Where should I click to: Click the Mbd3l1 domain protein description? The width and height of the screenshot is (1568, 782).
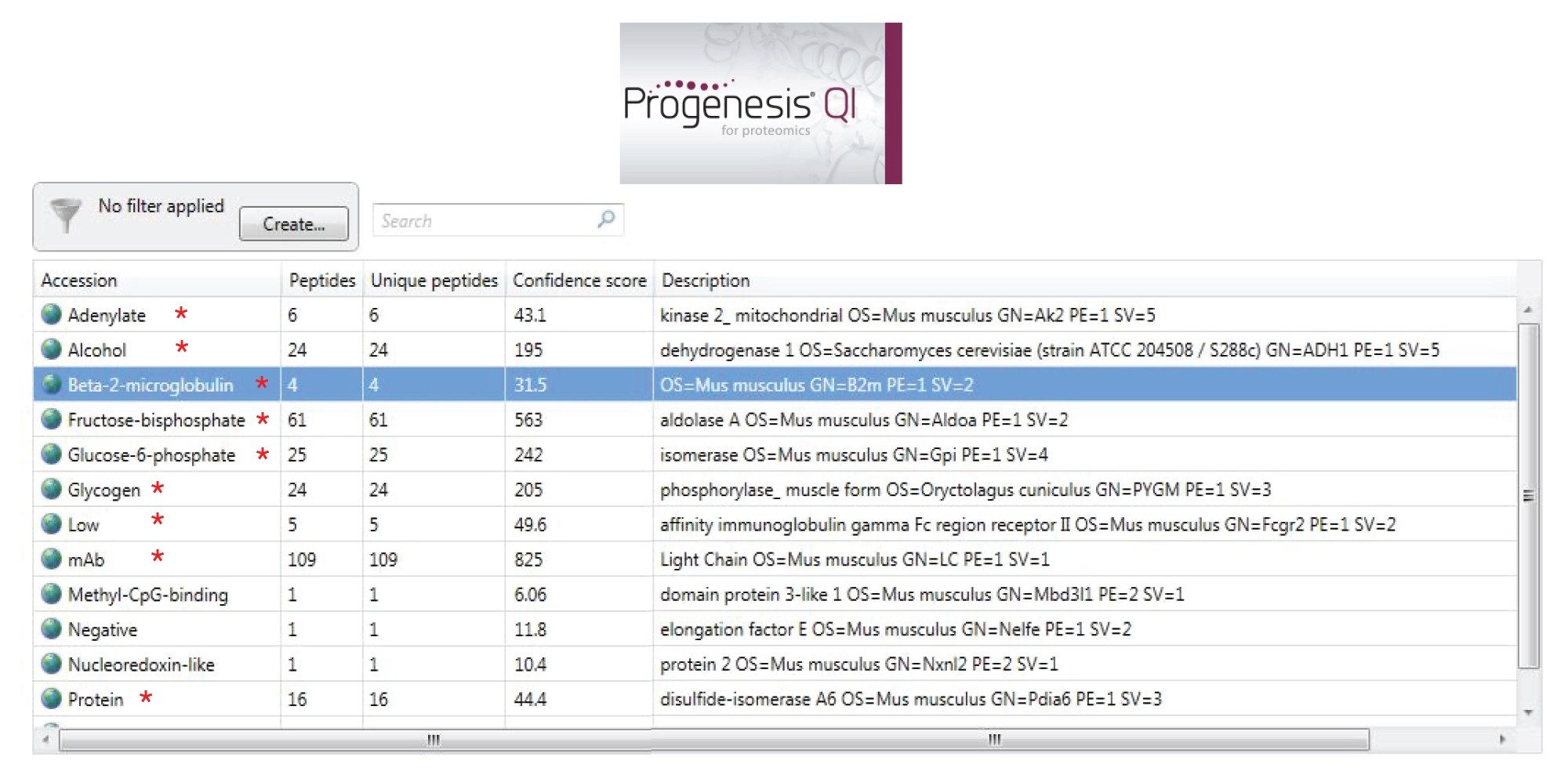click(921, 594)
